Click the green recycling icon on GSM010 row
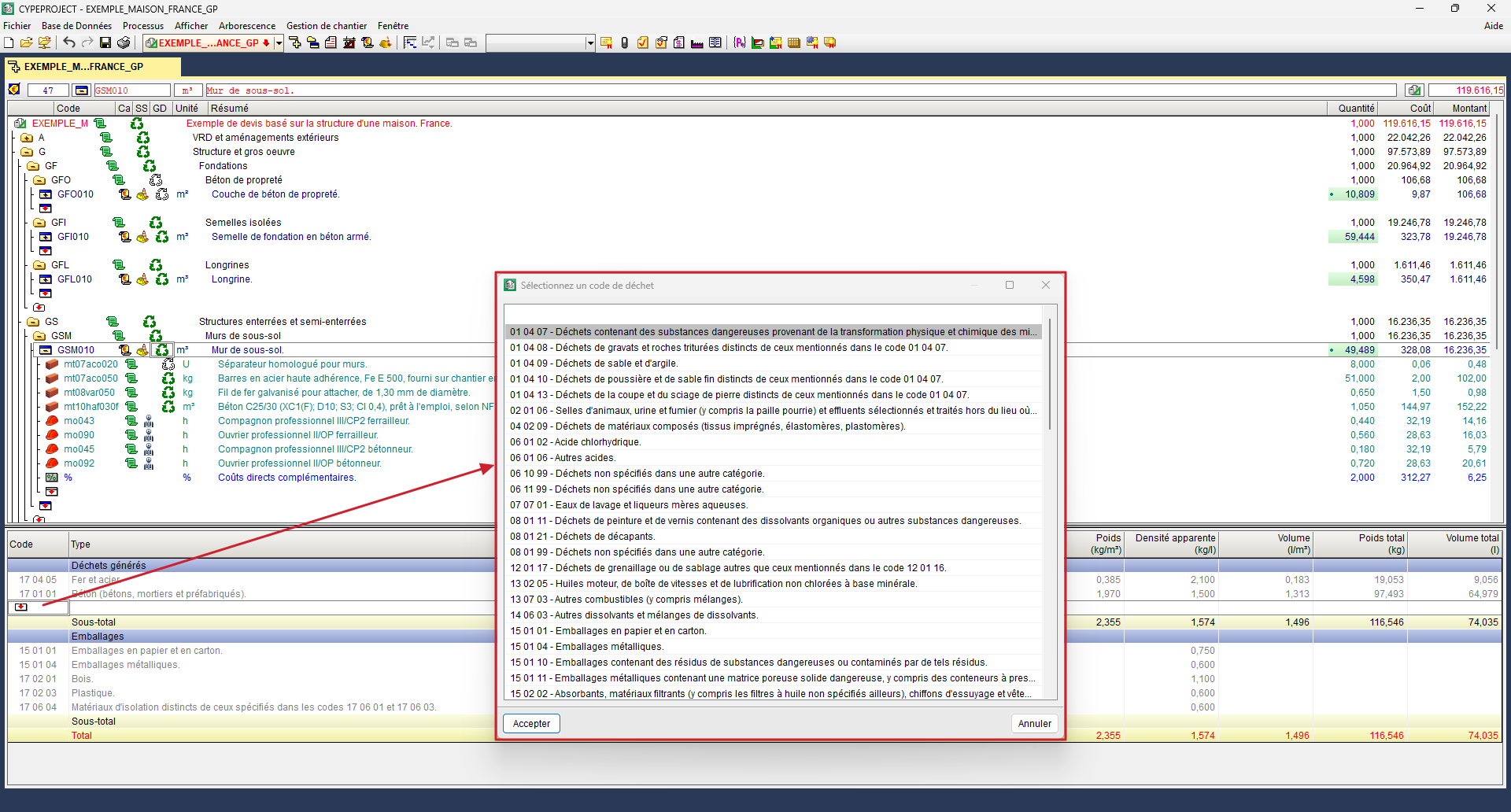Viewport: 1511px width, 812px height. 162,350
